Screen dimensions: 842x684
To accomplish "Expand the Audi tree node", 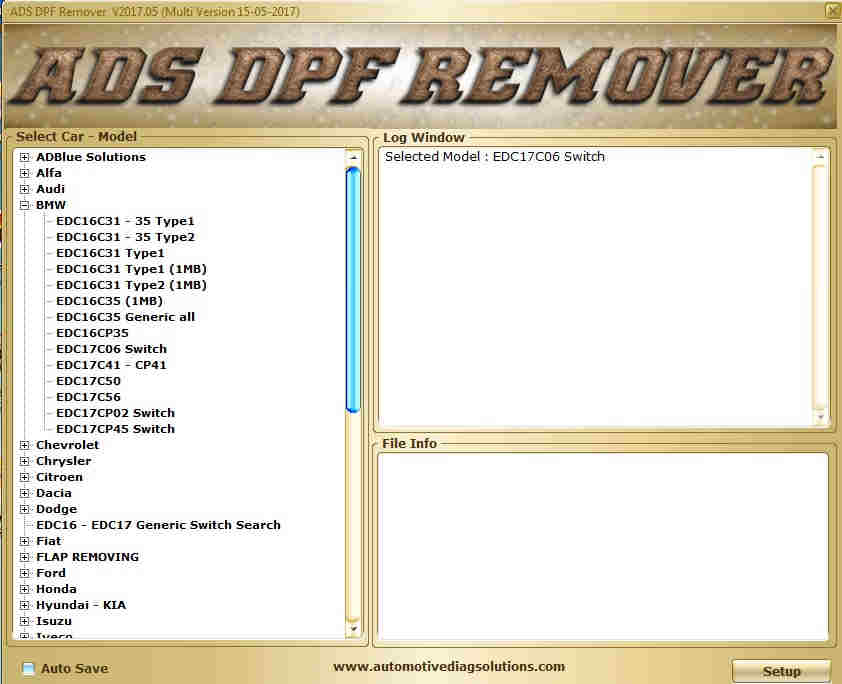I will [x=24, y=189].
